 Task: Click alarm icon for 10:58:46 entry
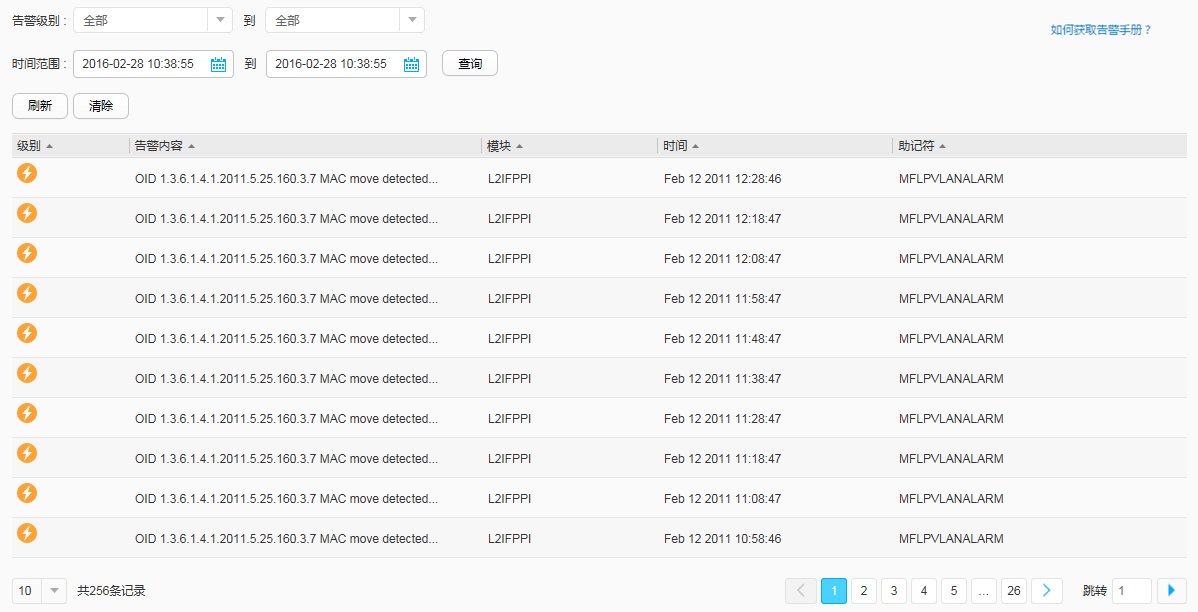tap(27, 533)
